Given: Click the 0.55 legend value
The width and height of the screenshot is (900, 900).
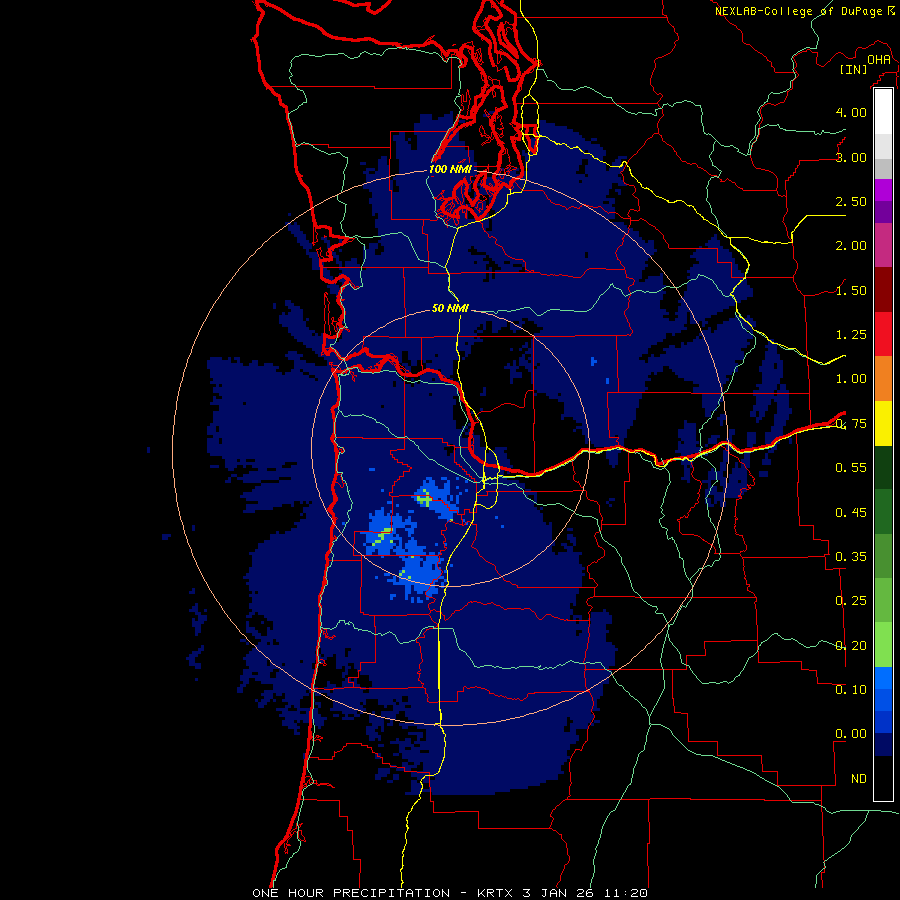Looking at the screenshot, I should coord(851,468).
